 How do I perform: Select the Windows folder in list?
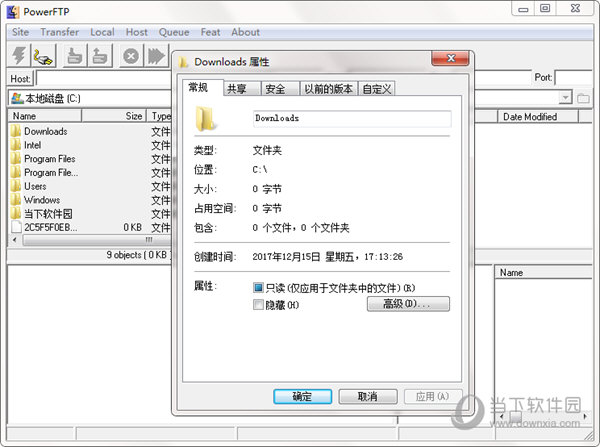42,200
